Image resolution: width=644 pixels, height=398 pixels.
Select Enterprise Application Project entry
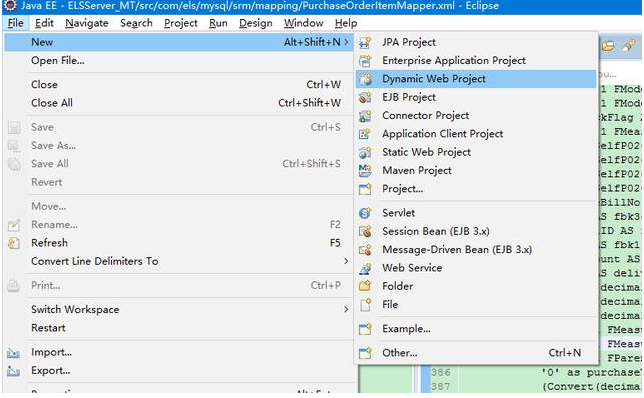coord(476,61)
